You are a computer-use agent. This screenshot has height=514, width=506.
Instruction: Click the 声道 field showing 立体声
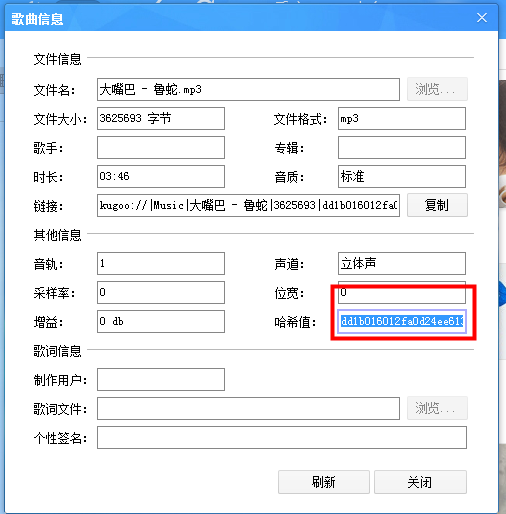402,263
